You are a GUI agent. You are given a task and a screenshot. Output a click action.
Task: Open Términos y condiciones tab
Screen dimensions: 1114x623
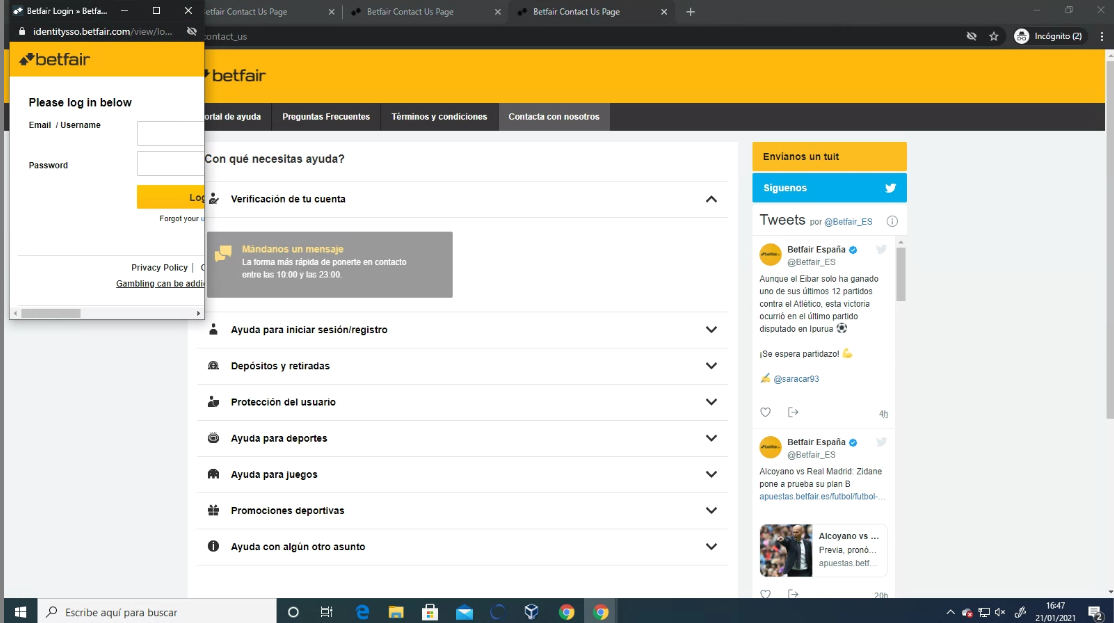[439, 117]
